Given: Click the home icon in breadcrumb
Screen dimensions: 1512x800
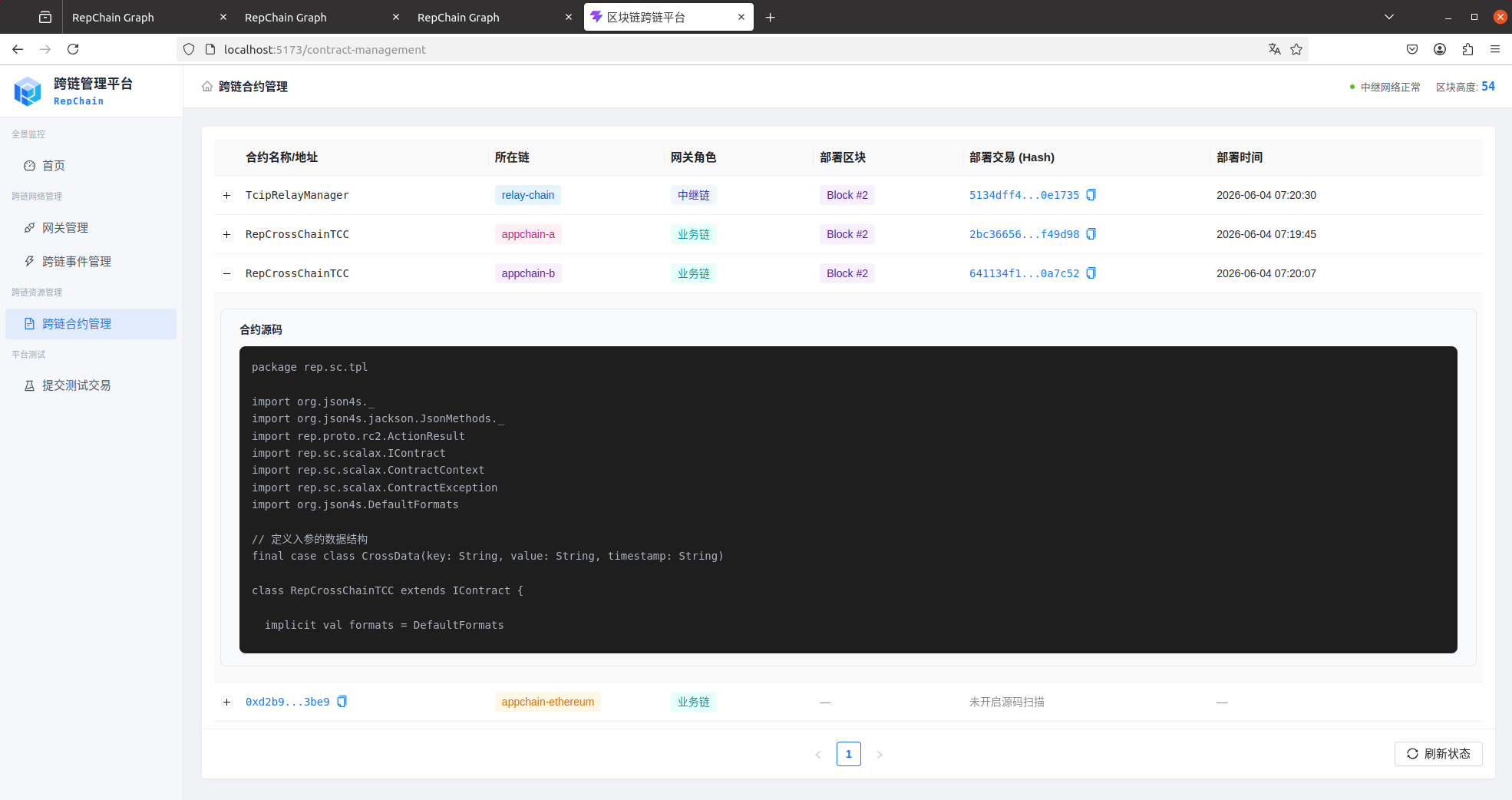Looking at the screenshot, I should (x=207, y=87).
